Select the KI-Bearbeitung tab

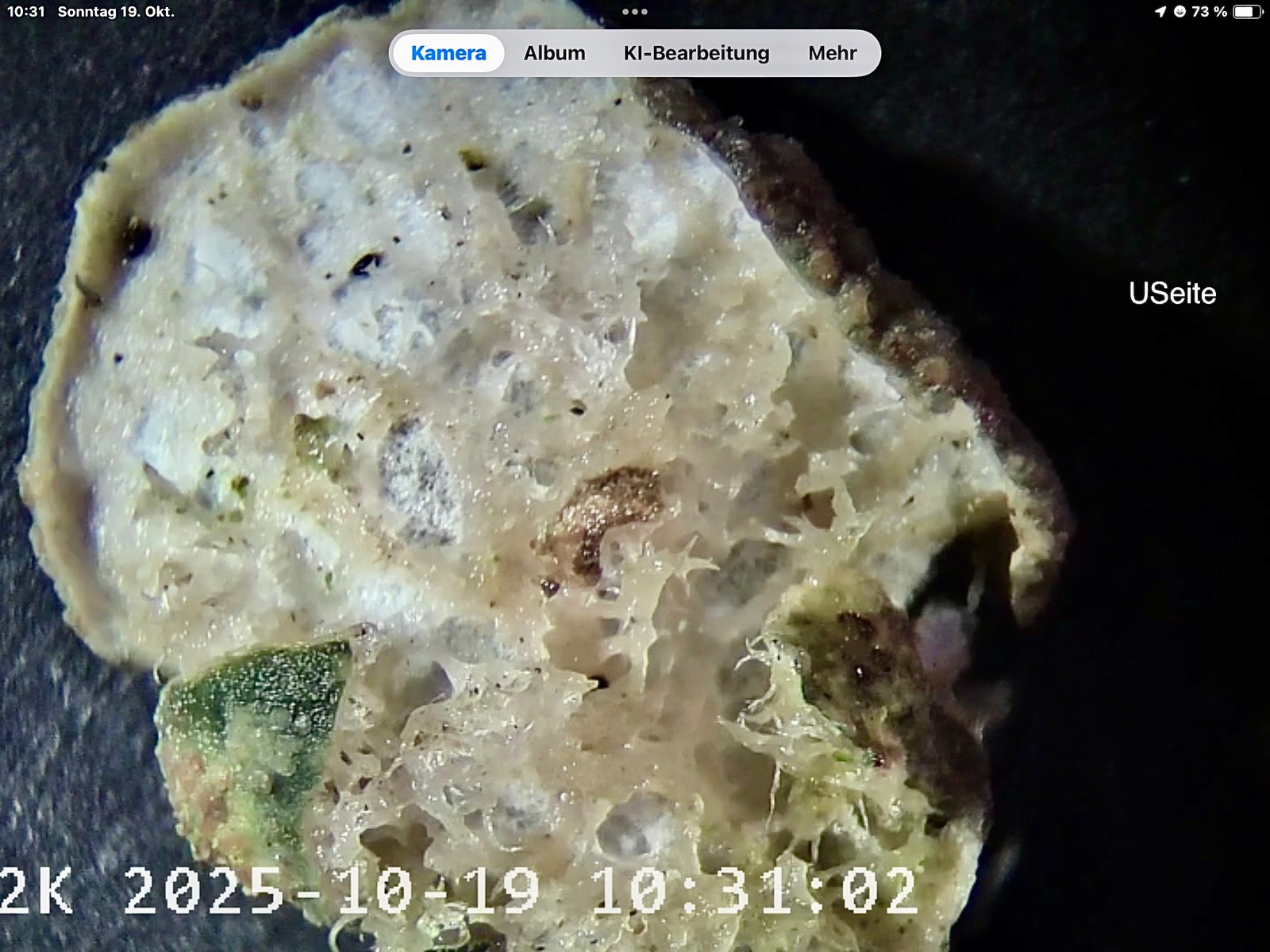[696, 53]
